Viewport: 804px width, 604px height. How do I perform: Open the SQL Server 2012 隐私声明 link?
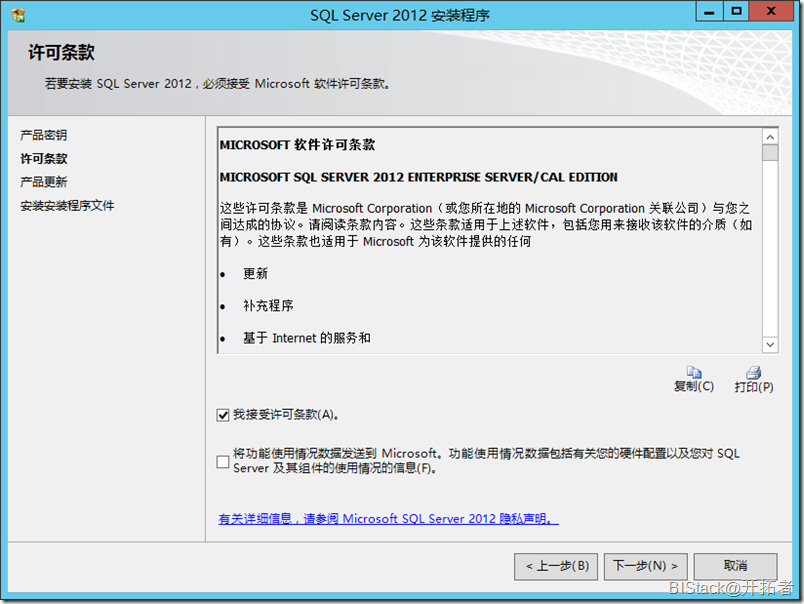[388, 519]
